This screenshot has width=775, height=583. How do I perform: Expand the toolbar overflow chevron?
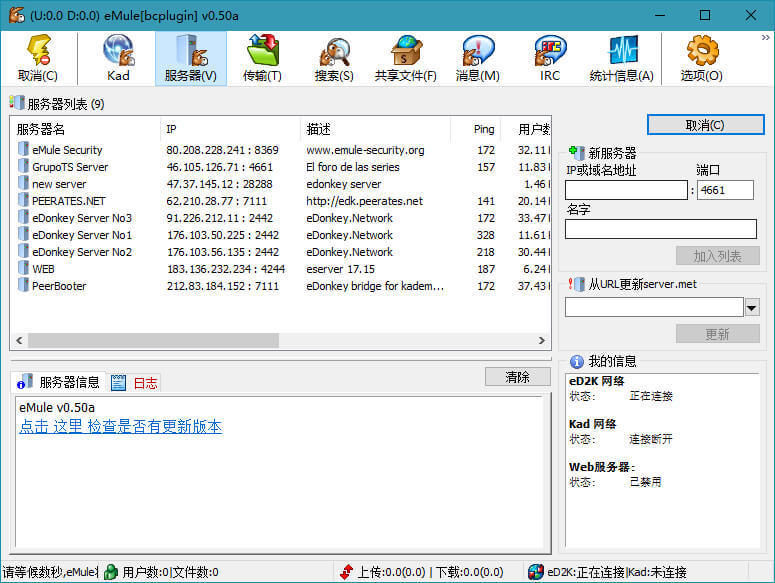coord(765,37)
